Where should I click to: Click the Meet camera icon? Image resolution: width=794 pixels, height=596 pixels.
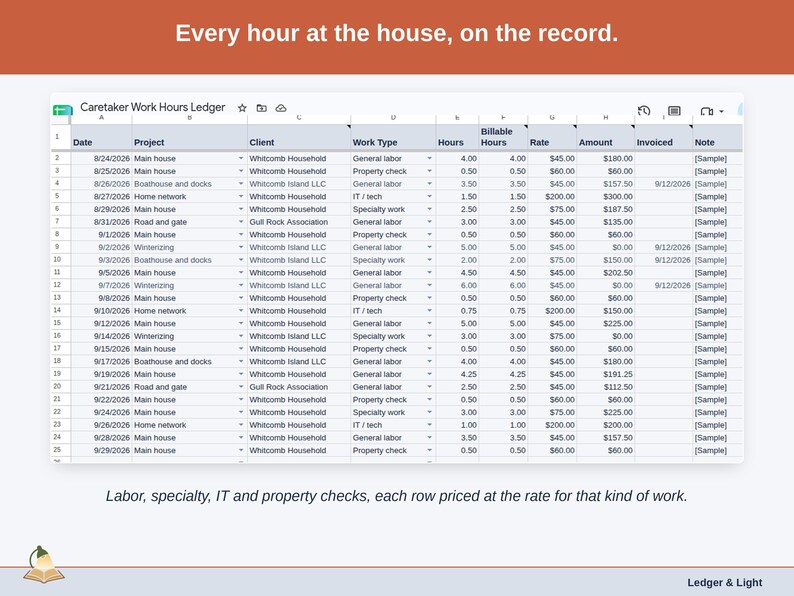point(706,111)
